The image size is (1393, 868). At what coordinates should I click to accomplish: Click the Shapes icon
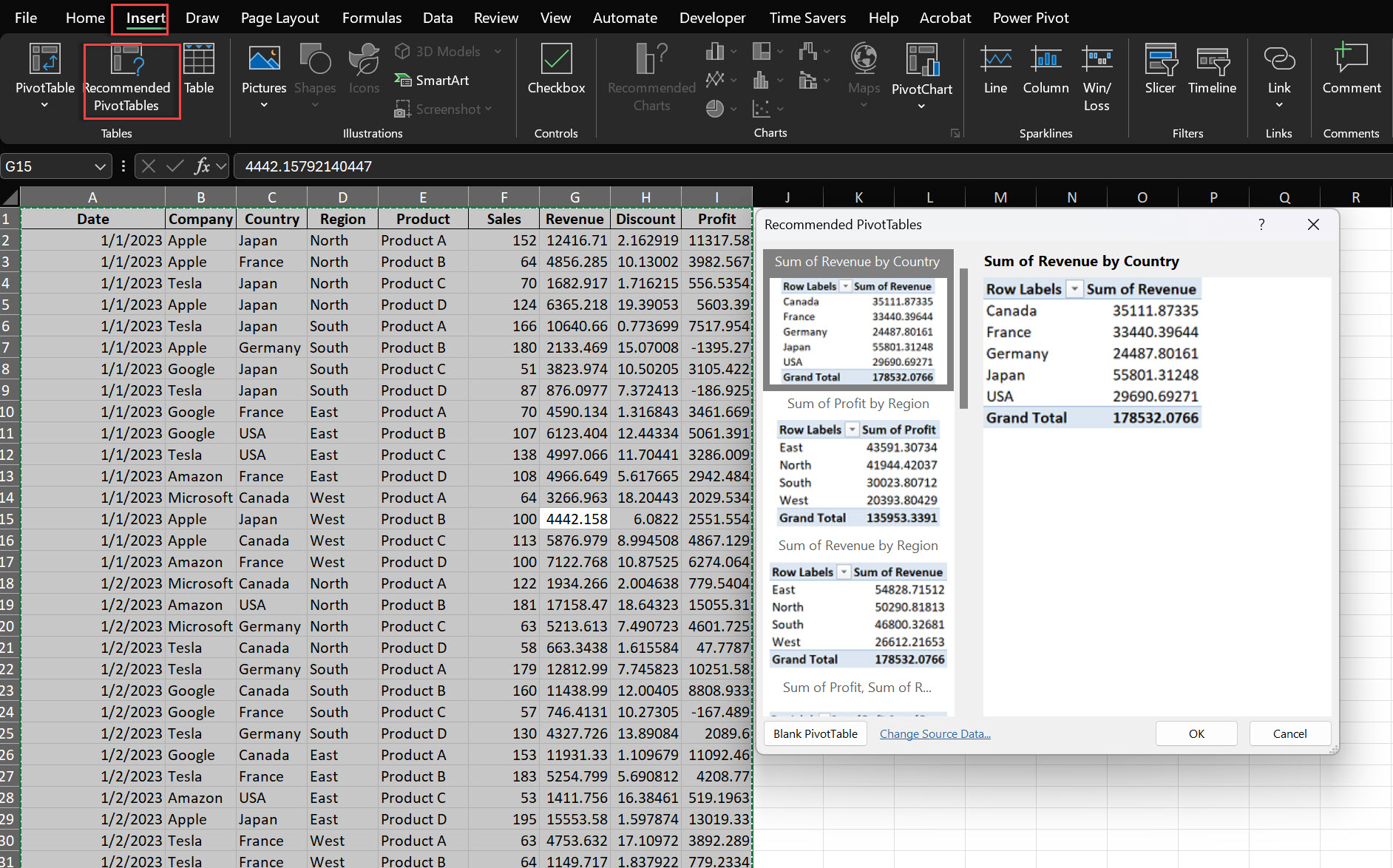pos(315,59)
